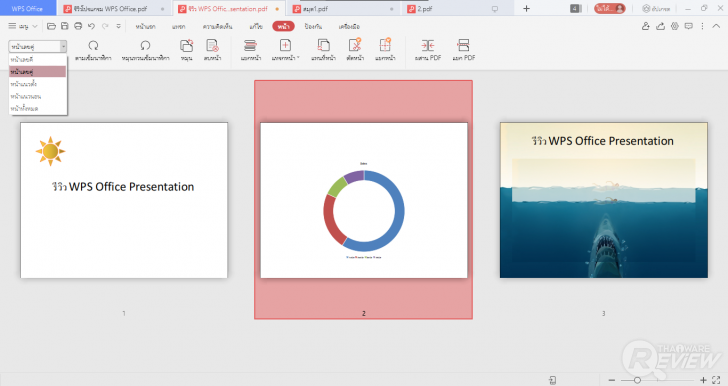Click the ลบหน้า delete page icon
728x386 pixels.
[x=212, y=46]
